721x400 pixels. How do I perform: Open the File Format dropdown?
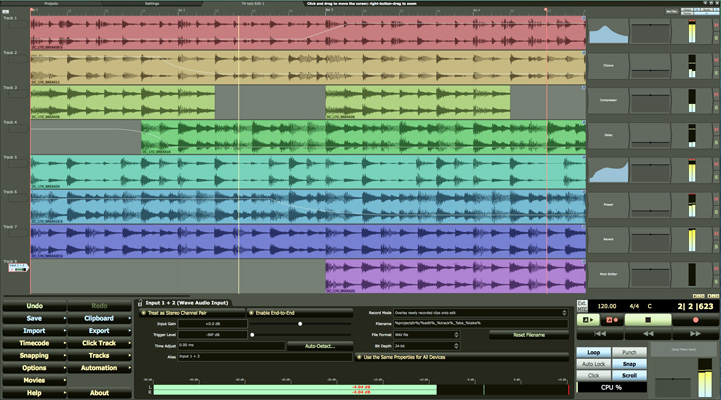click(x=426, y=335)
